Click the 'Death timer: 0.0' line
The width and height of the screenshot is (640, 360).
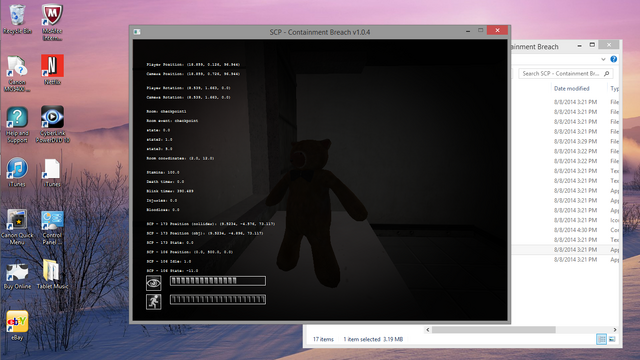click(165, 182)
